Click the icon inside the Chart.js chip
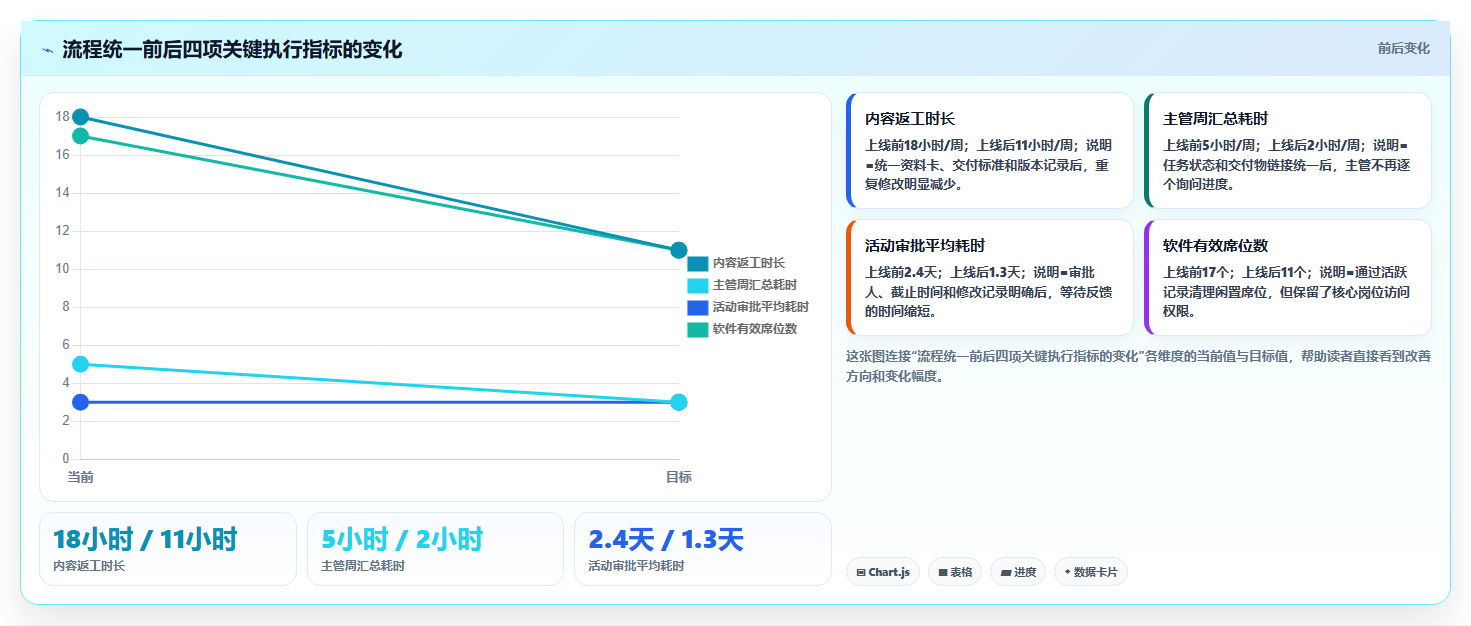The image size is (1471, 626). coord(860,573)
